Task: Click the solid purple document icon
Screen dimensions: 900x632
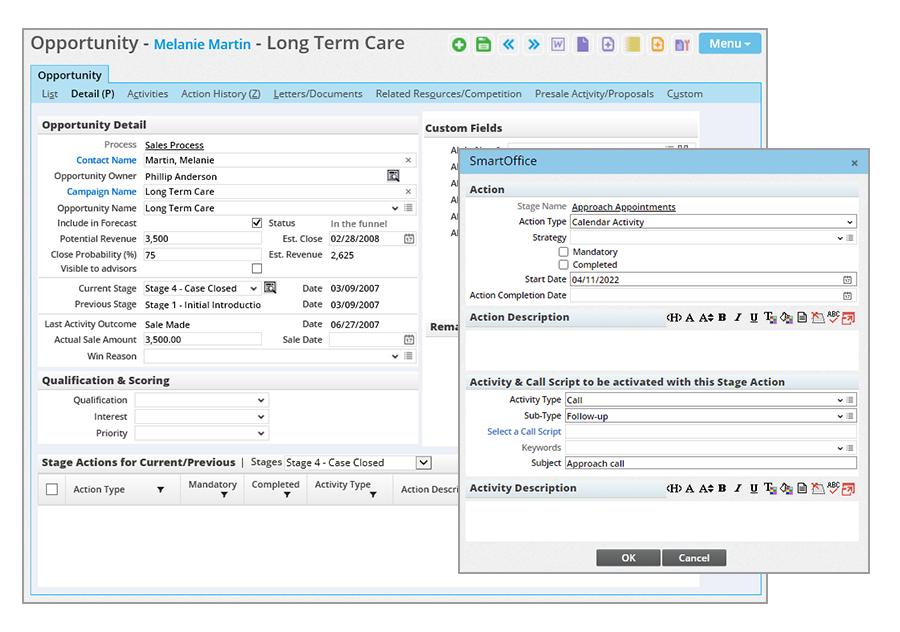Action: coord(583,44)
